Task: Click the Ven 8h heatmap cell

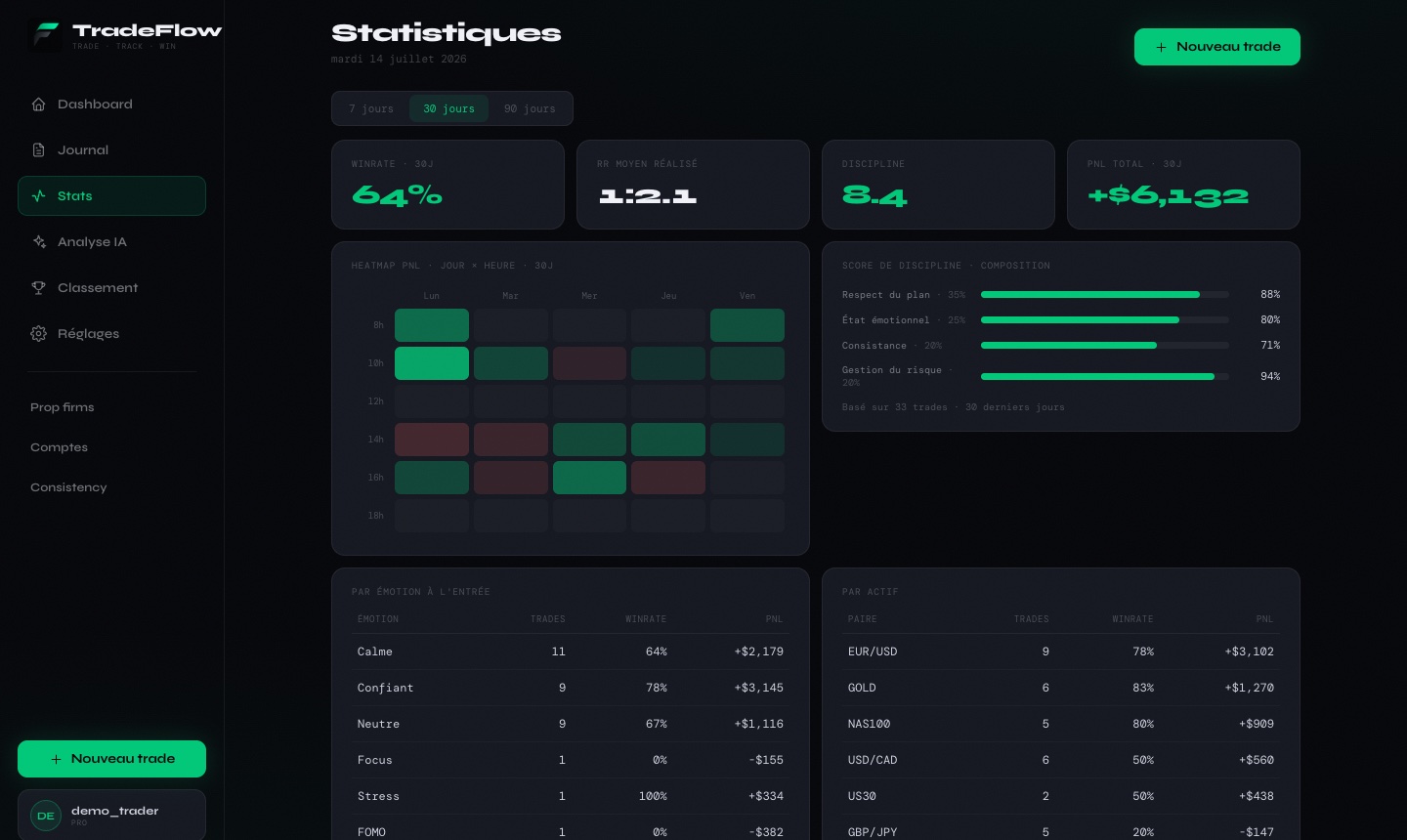Action: (747, 325)
